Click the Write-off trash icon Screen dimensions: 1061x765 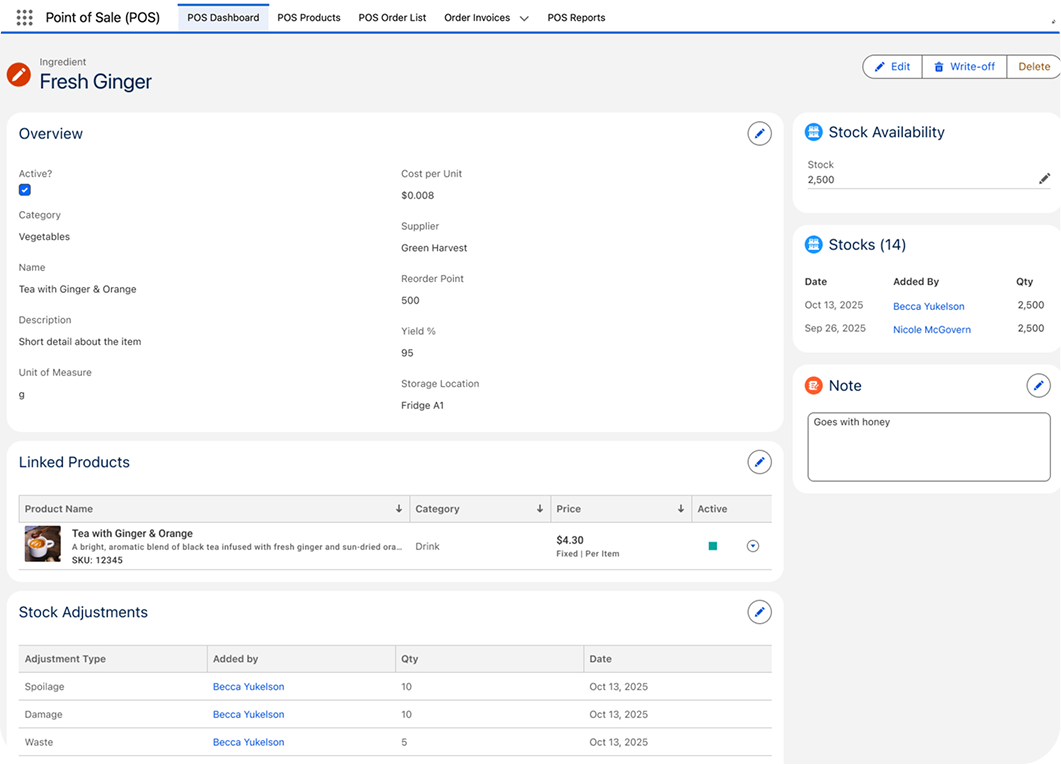937,66
